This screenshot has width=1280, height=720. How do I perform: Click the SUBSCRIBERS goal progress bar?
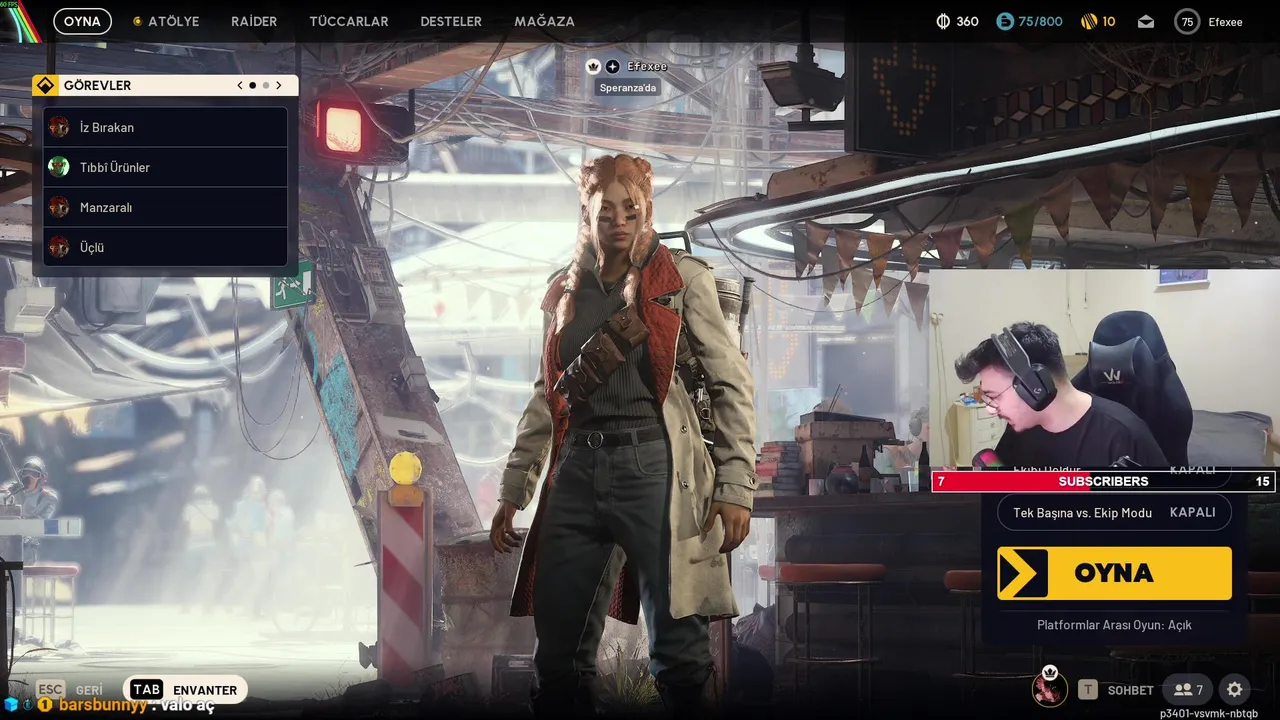(1104, 481)
